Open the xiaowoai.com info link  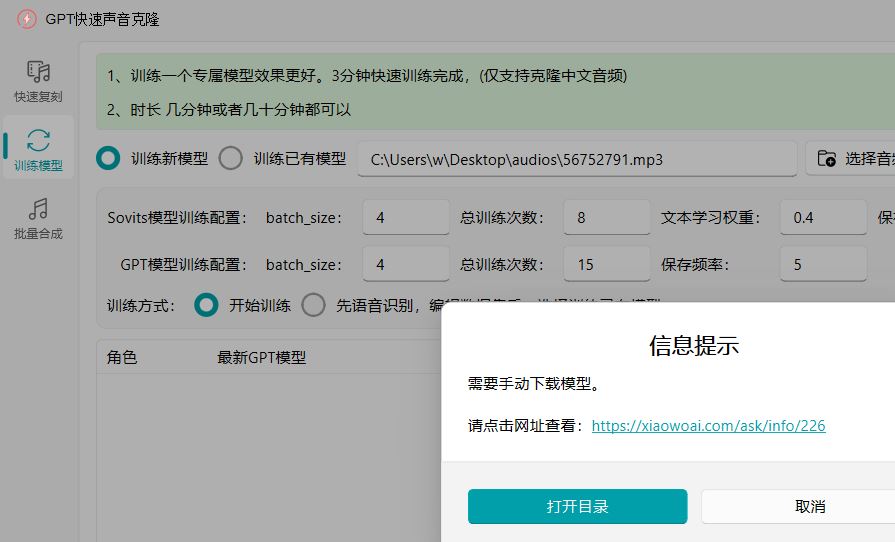[x=708, y=425]
